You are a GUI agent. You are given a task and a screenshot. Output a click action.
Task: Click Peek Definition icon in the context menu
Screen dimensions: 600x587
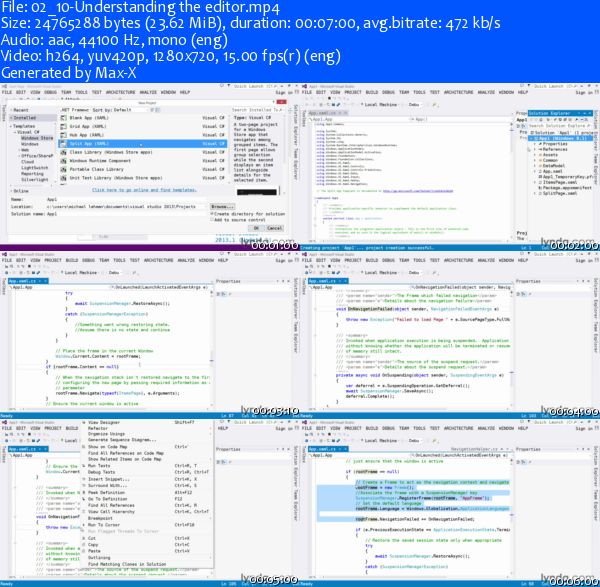click(x=84, y=492)
